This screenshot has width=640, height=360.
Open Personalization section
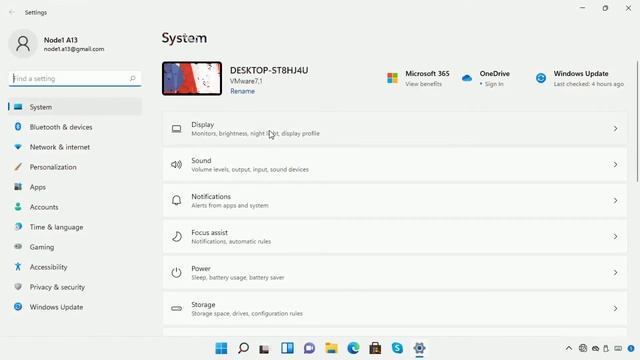(75, 167)
